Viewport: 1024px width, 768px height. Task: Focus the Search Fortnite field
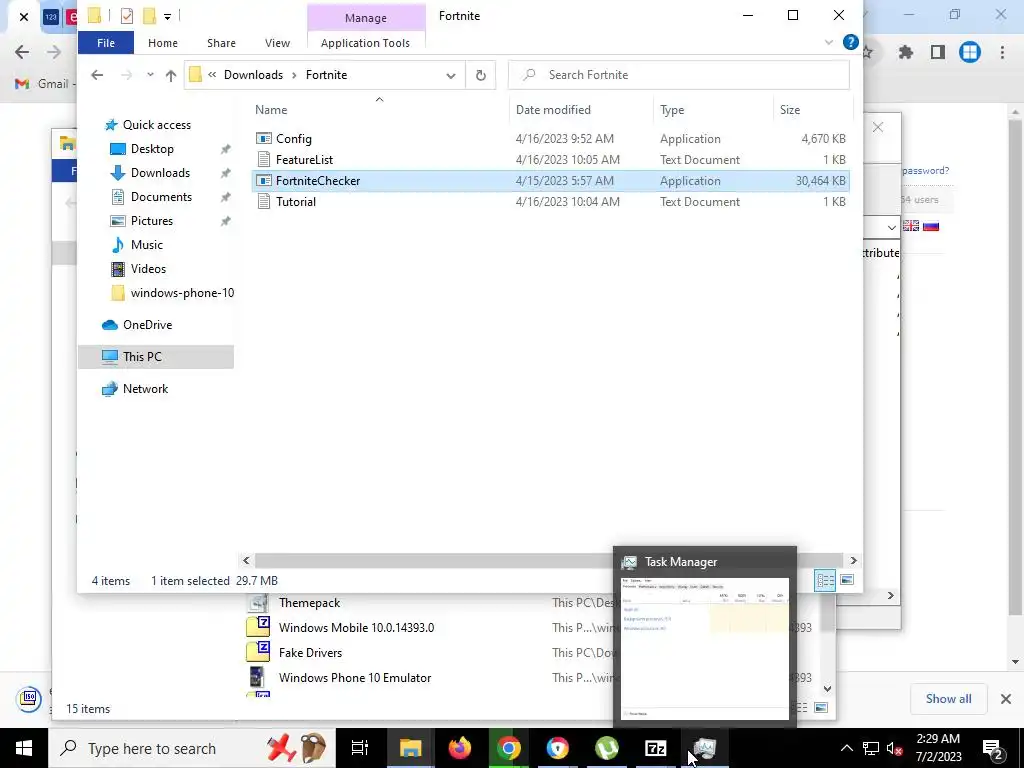pyautogui.click(x=679, y=75)
